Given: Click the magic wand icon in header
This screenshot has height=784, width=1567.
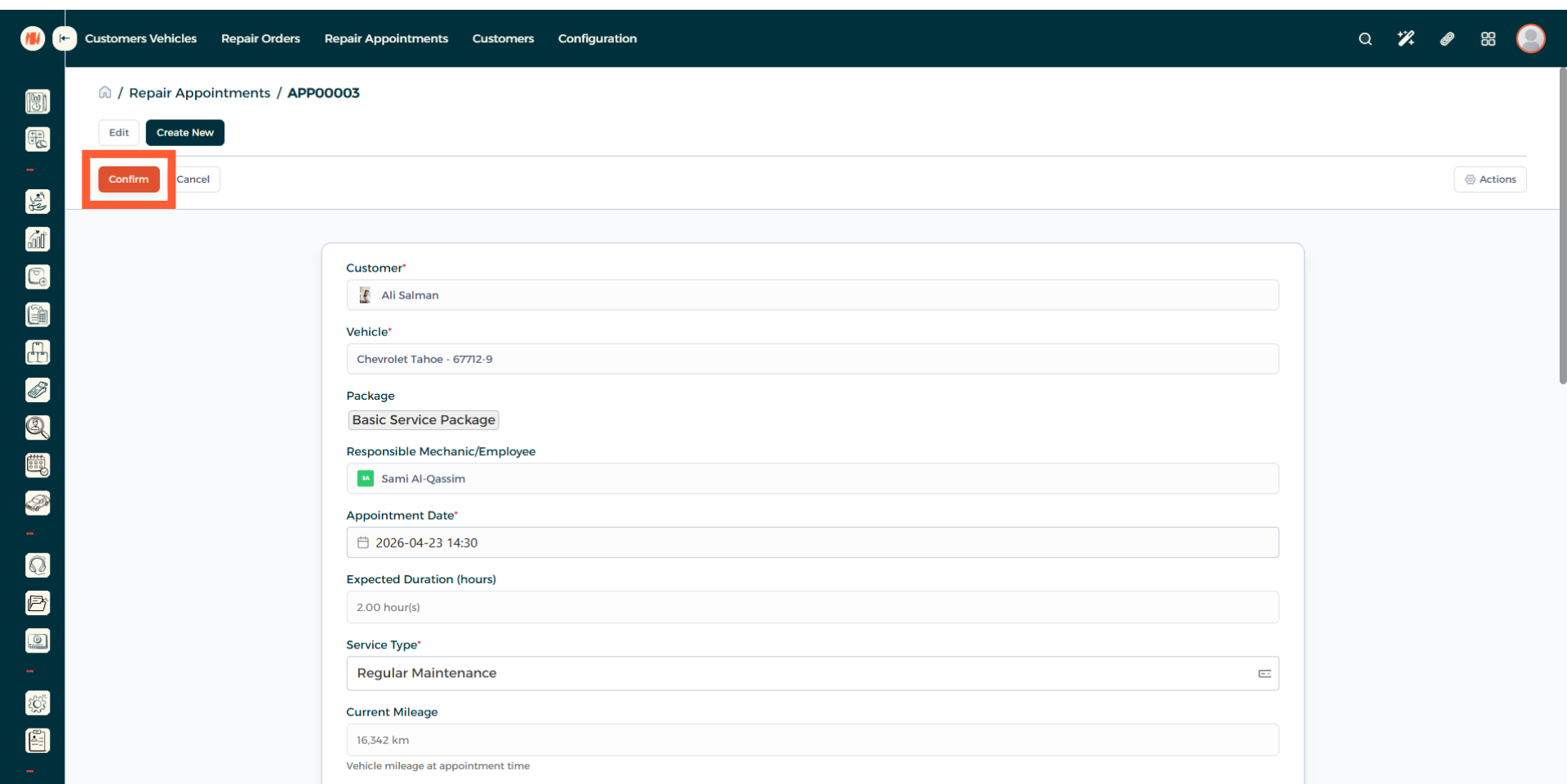Looking at the screenshot, I should click(x=1405, y=39).
